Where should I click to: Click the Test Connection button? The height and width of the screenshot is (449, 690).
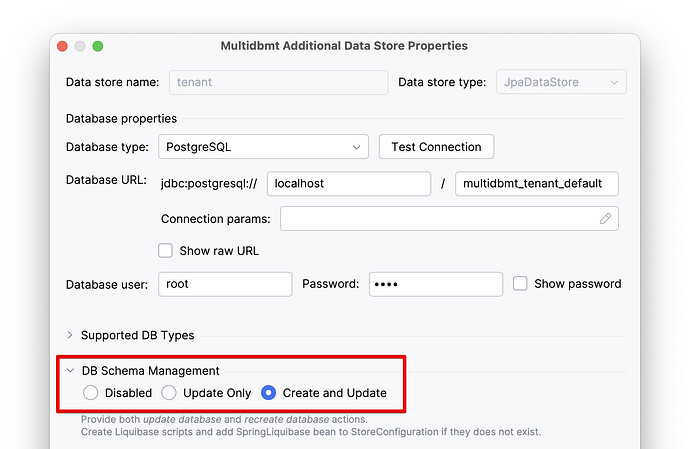(436, 147)
